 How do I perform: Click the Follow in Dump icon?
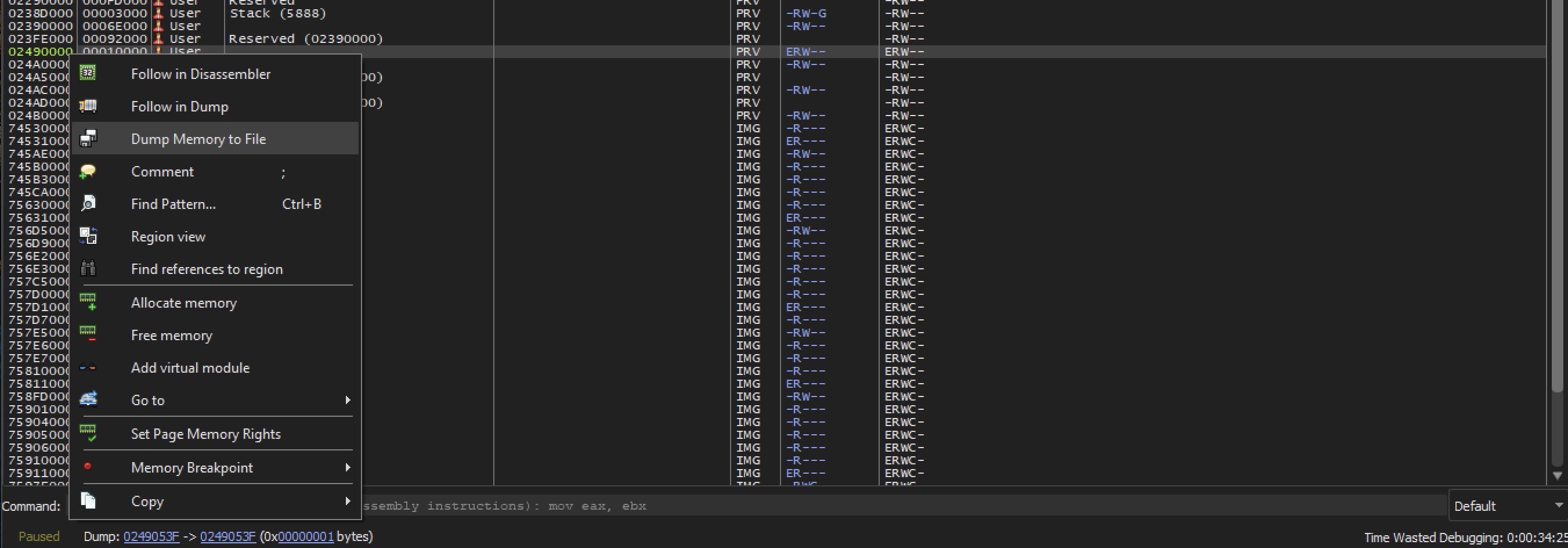pyautogui.click(x=88, y=106)
